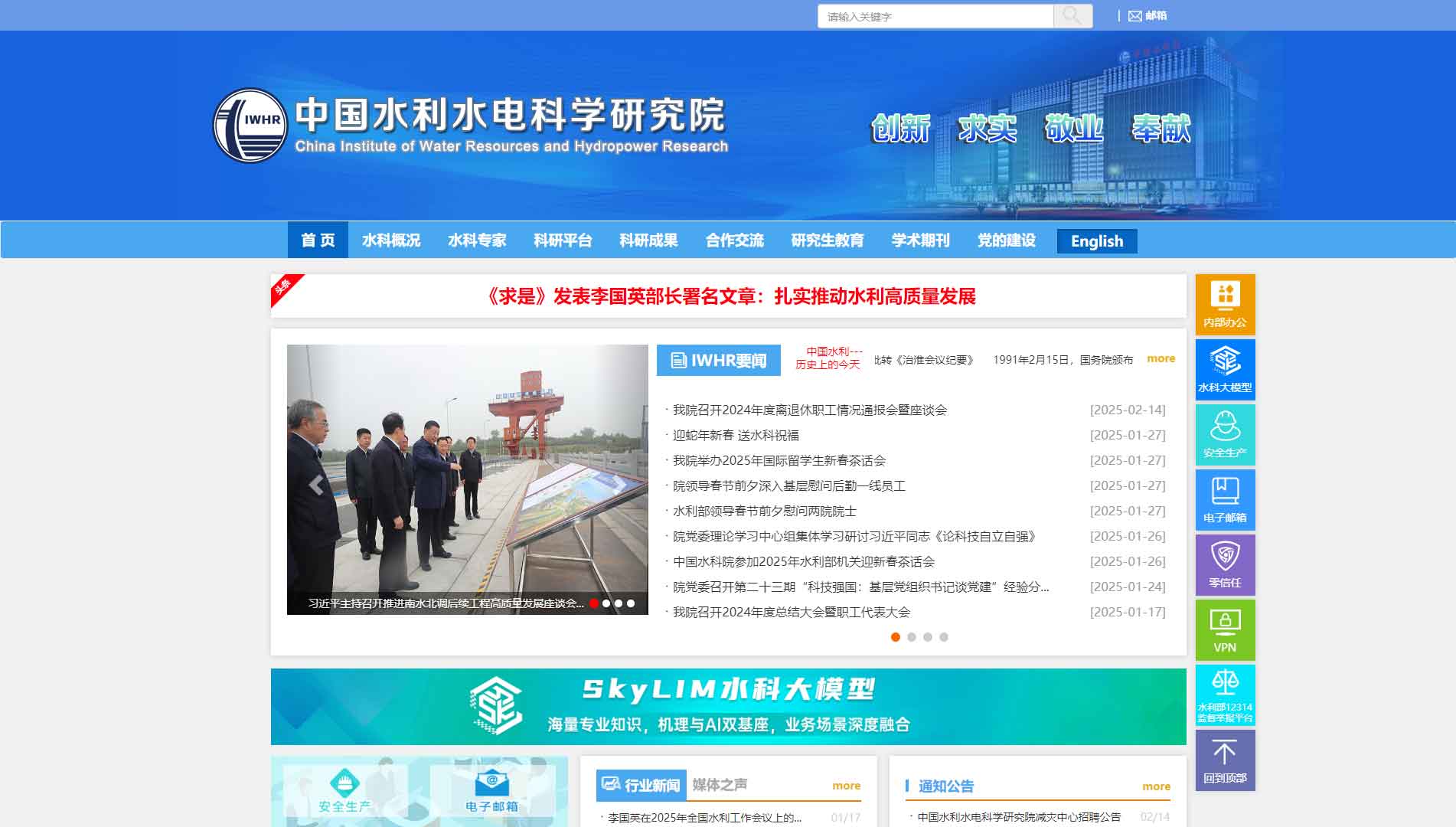
Task: Open news 迎蛇年新春 送水科祝福
Action: pos(736,435)
